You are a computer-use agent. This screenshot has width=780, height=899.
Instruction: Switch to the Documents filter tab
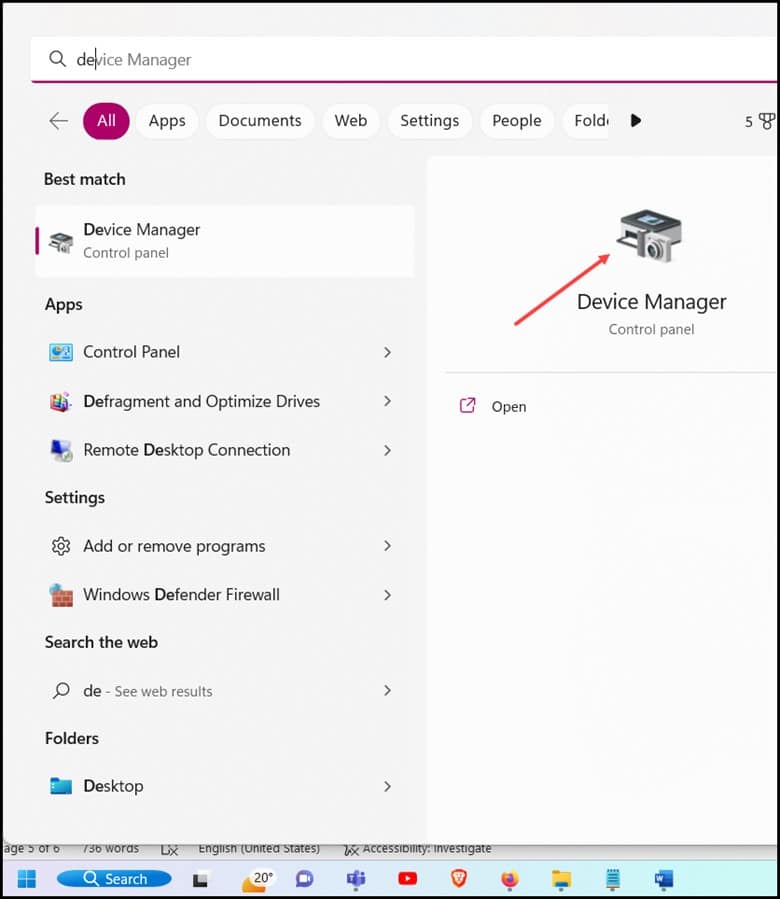260,121
